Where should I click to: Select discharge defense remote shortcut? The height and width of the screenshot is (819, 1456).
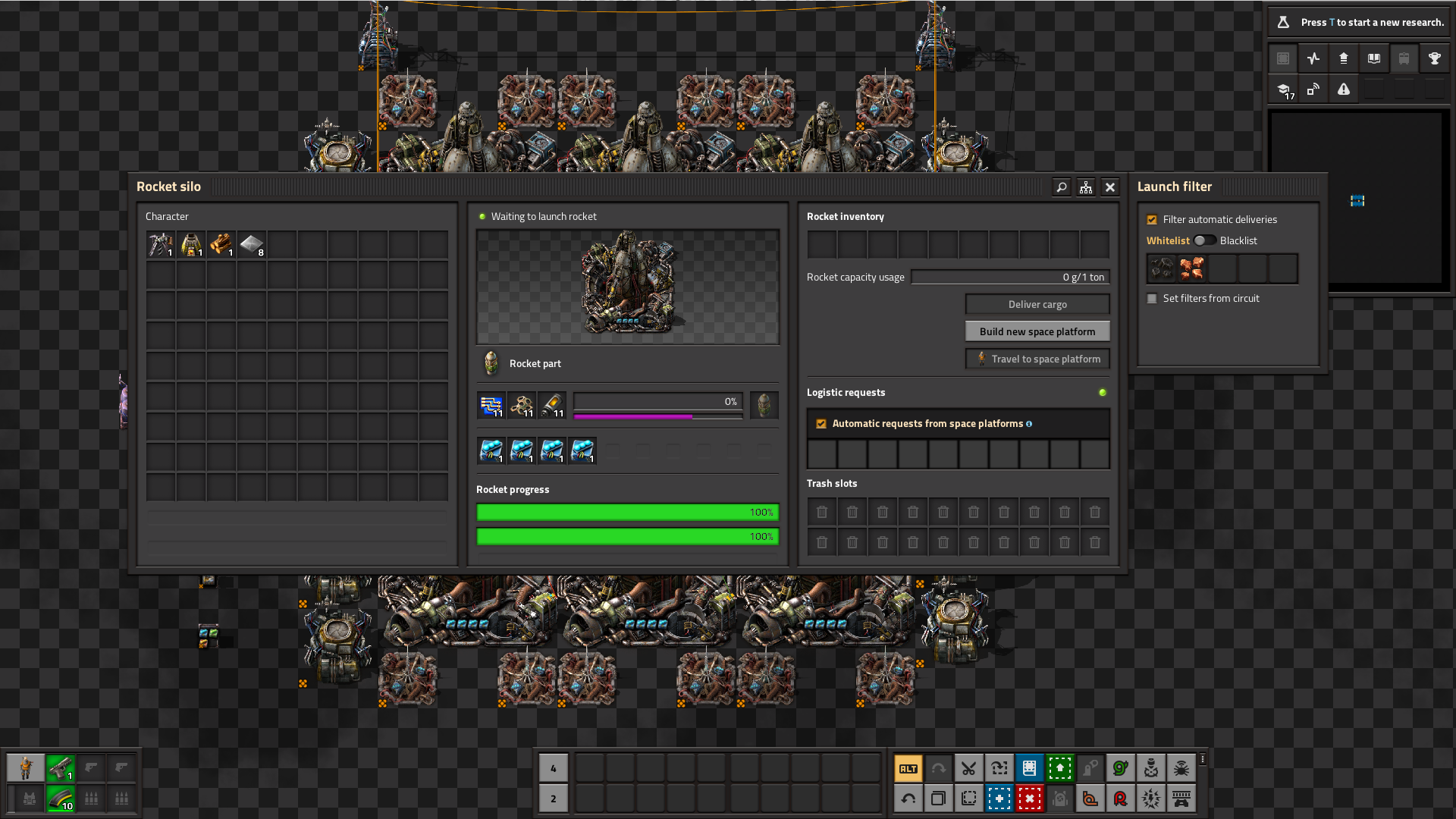[1151, 799]
